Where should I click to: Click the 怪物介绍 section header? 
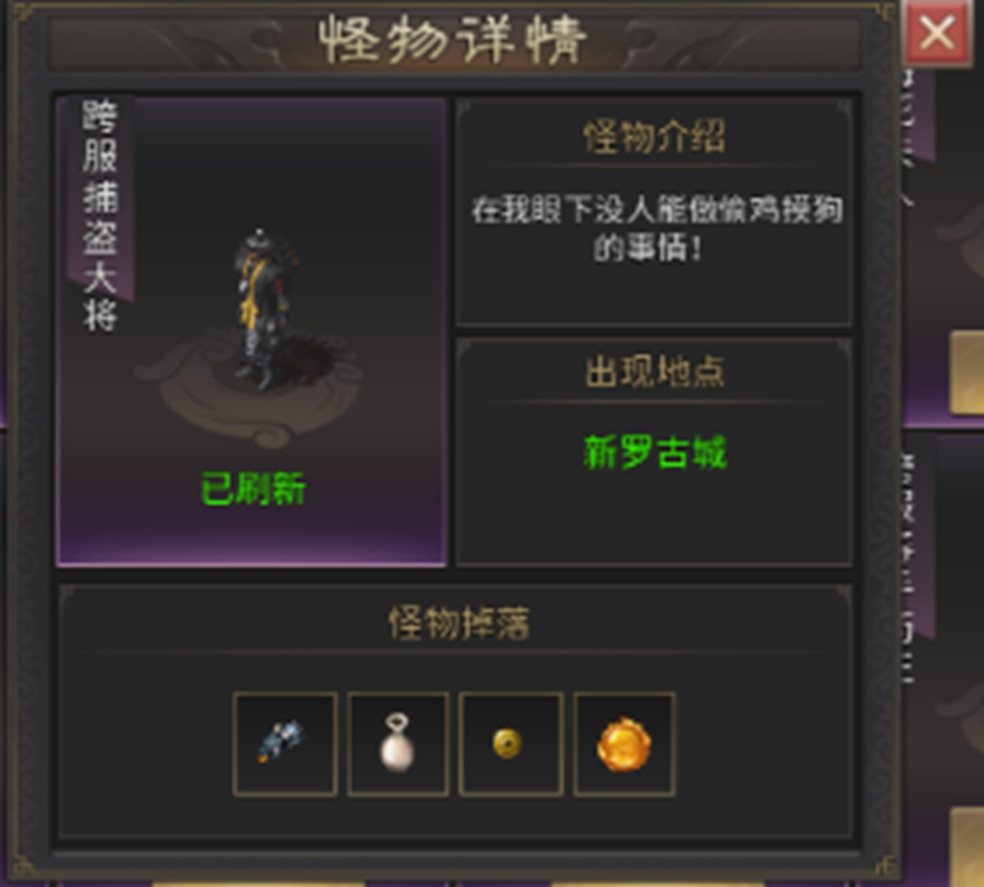coord(654,136)
